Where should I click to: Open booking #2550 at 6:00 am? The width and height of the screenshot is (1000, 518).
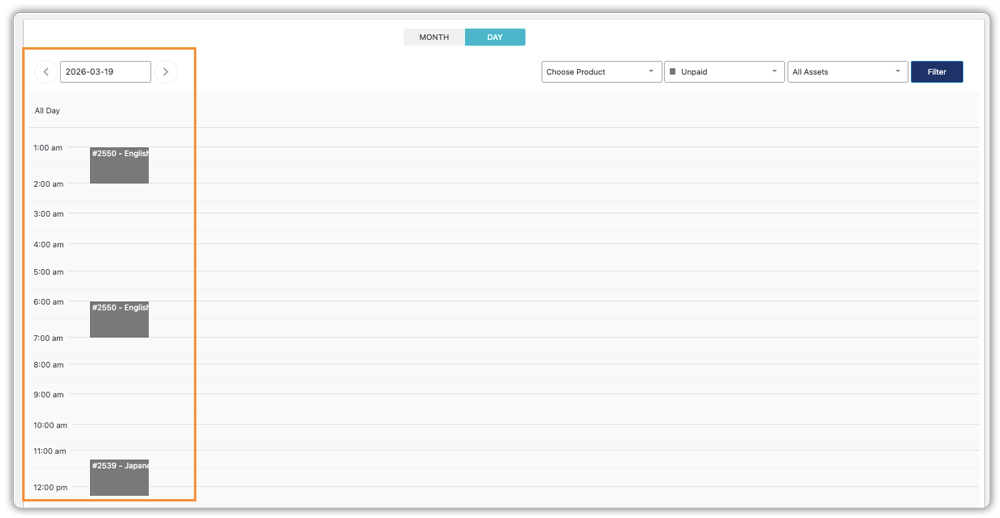click(x=119, y=319)
